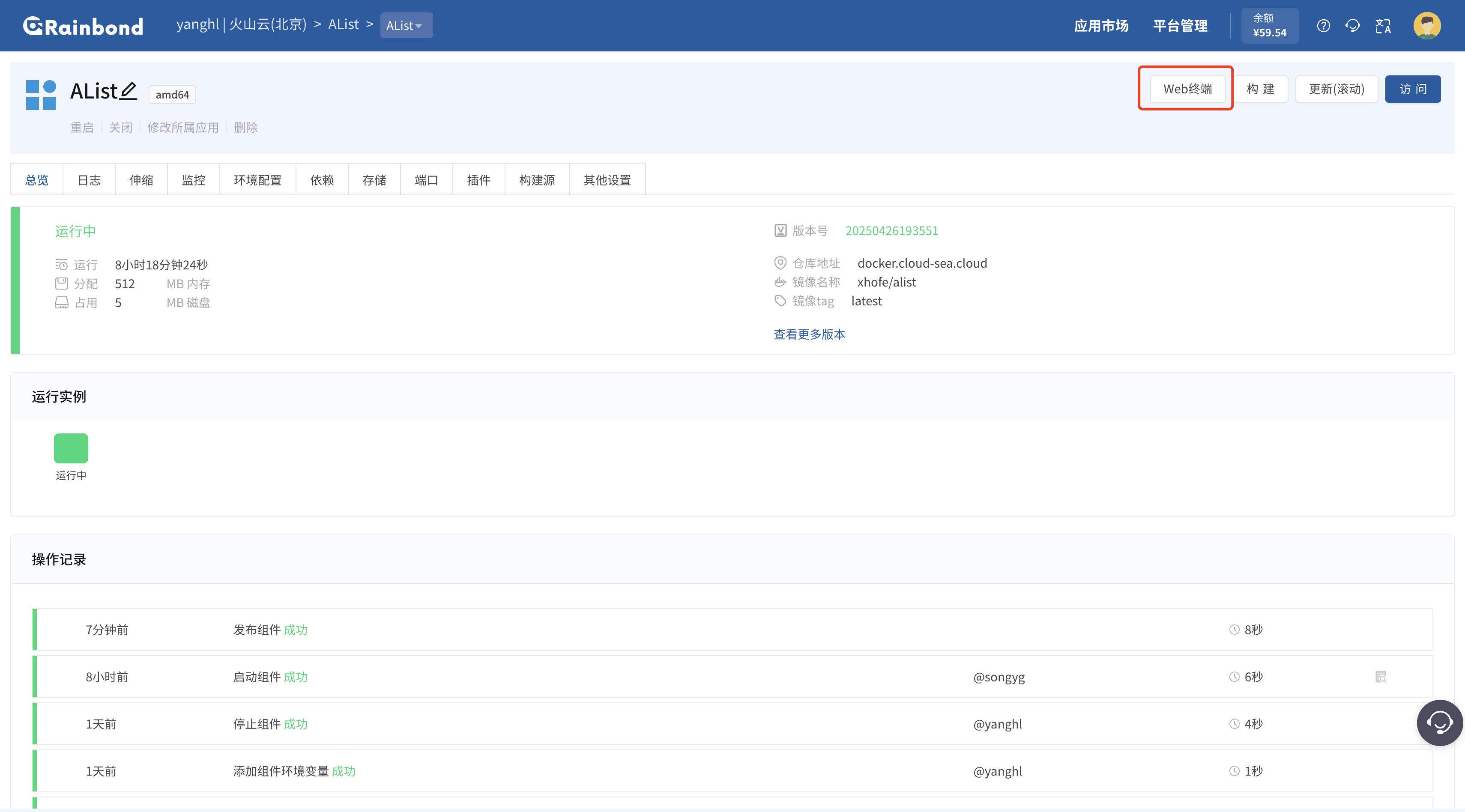Viewport: 1465px width, 812px height.
Task: Open the floating support chat bubble
Action: click(x=1439, y=722)
